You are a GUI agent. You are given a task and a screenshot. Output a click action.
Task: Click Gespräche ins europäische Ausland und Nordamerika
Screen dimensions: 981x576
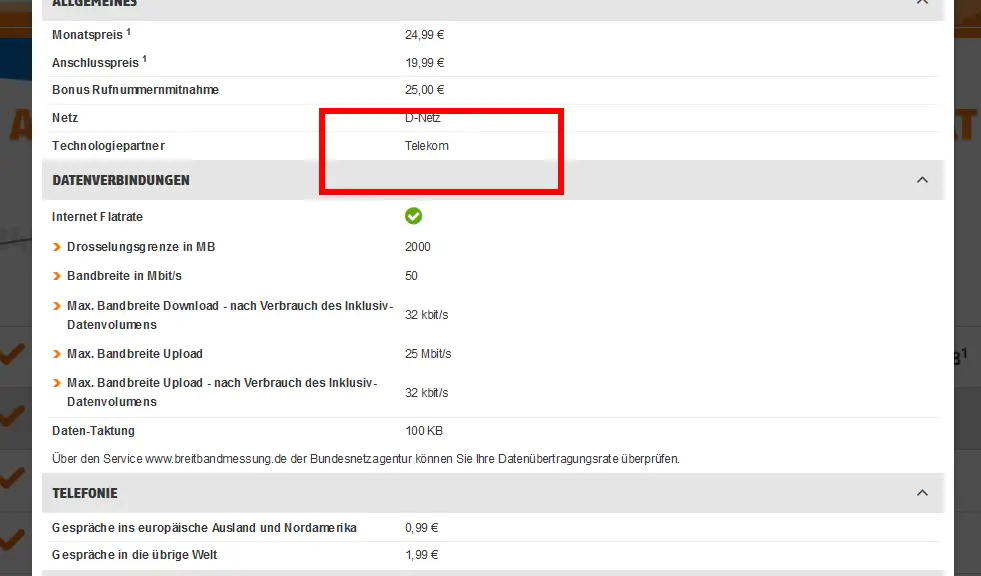[204, 527]
